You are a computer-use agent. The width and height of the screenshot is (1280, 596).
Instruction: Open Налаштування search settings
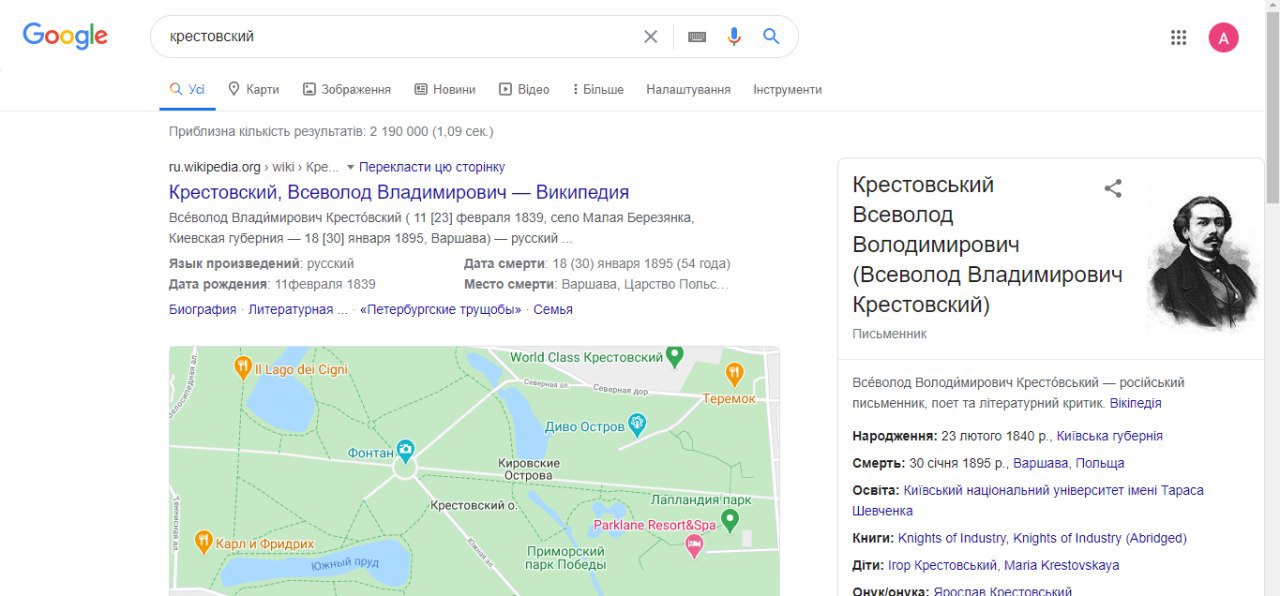(688, 89)
